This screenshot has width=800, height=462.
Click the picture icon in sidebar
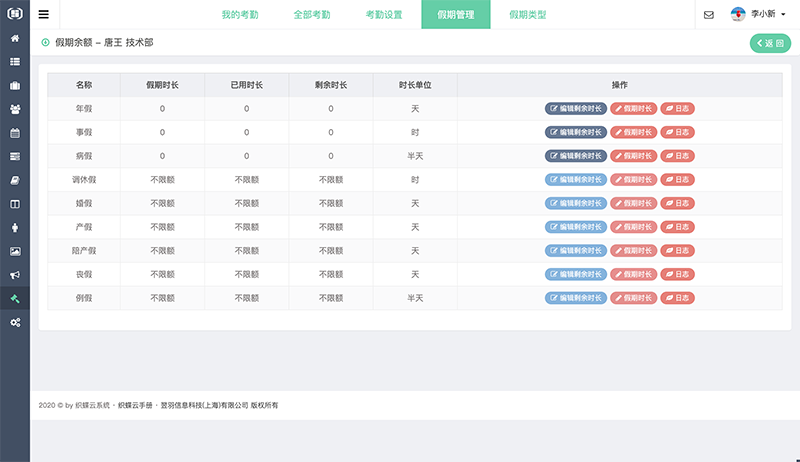(15, 251)
